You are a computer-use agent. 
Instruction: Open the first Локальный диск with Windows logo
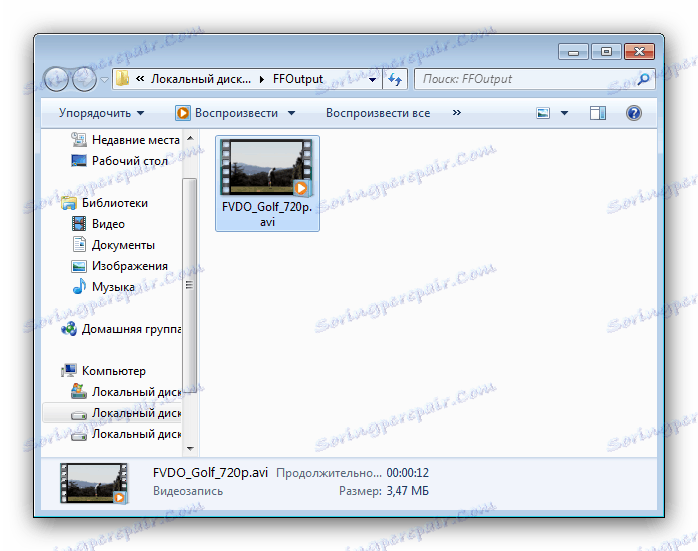pyautogui.click(x=136, y=392)
